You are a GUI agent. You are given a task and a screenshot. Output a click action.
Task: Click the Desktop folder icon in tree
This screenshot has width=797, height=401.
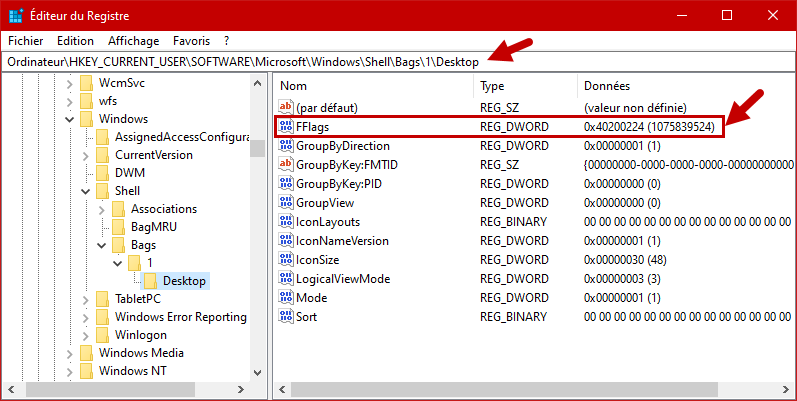coord(151,281)
